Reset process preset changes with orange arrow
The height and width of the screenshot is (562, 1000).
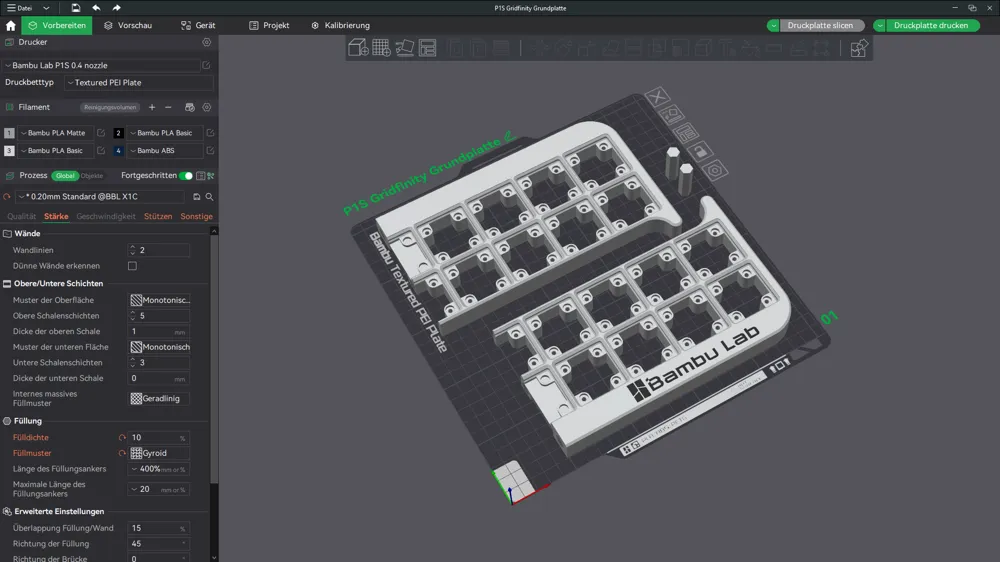(x=7, y=197)
